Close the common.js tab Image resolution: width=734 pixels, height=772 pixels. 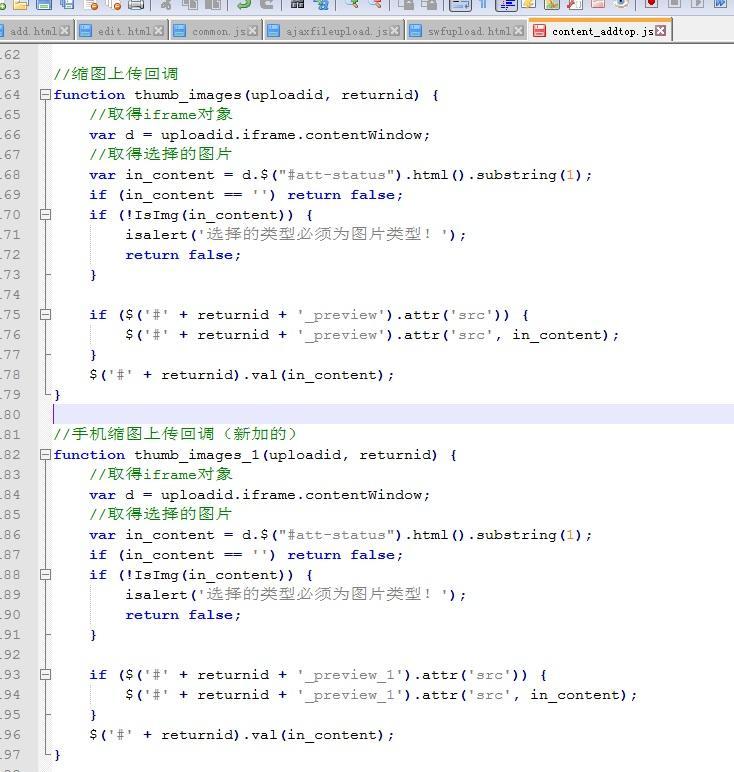coord(252,31)
